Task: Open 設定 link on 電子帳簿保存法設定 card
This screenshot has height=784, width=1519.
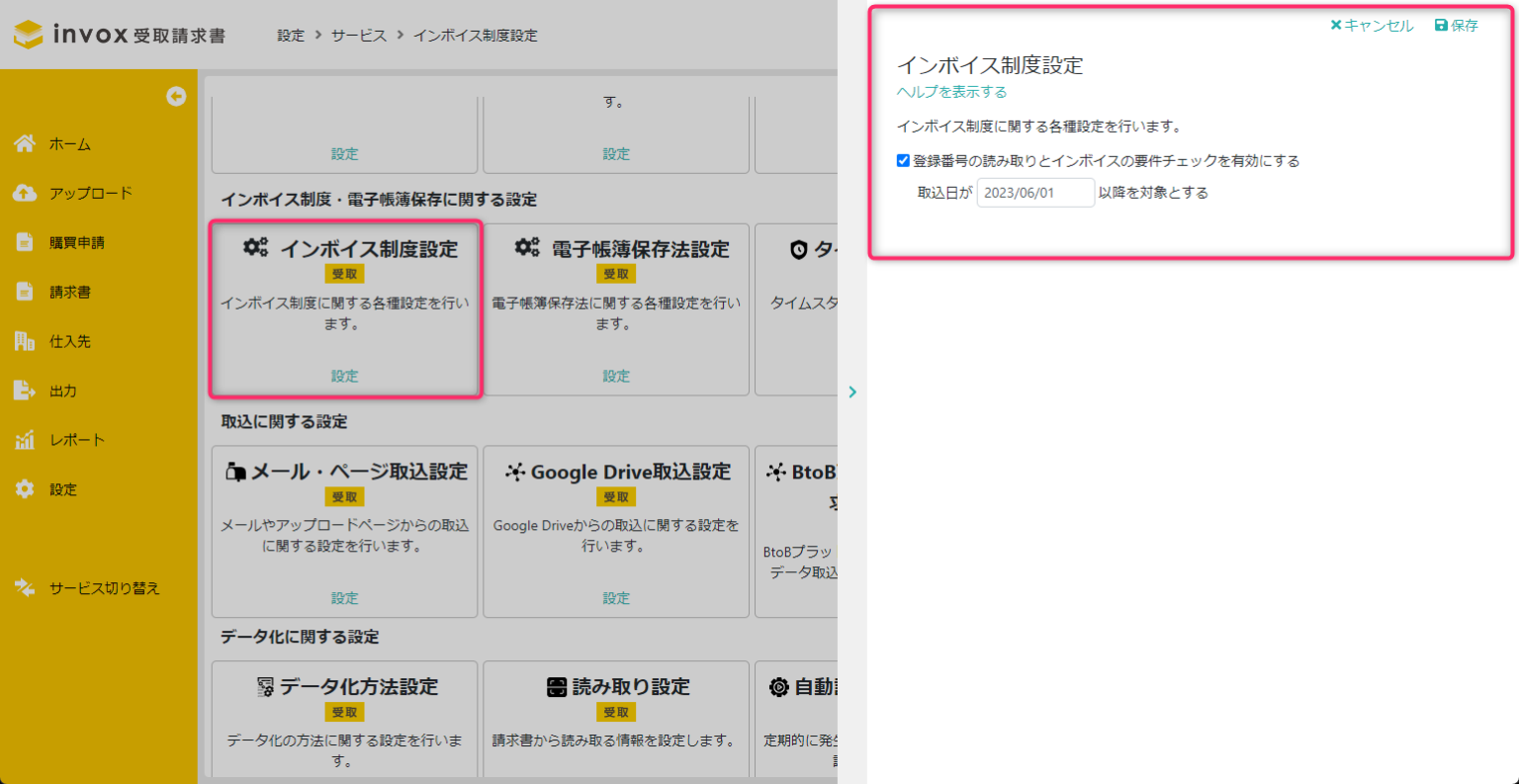Action: coord(615,376)
